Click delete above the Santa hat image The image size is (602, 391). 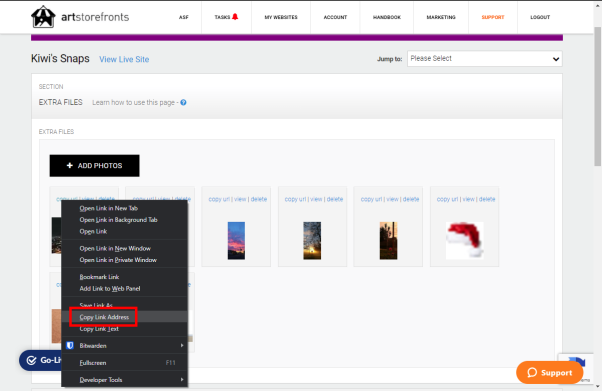(487, 199)
